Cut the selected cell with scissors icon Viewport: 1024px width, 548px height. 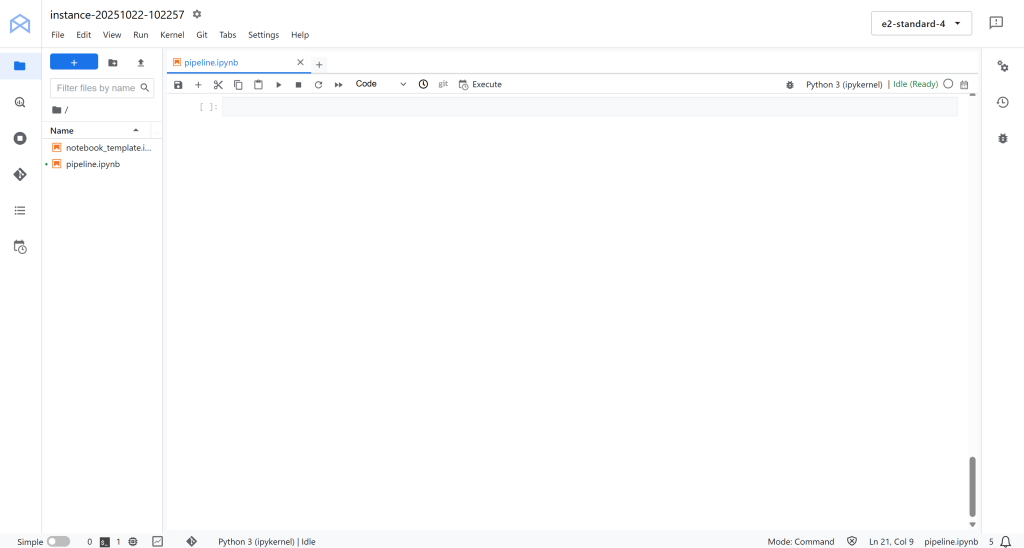click(218, 85)
